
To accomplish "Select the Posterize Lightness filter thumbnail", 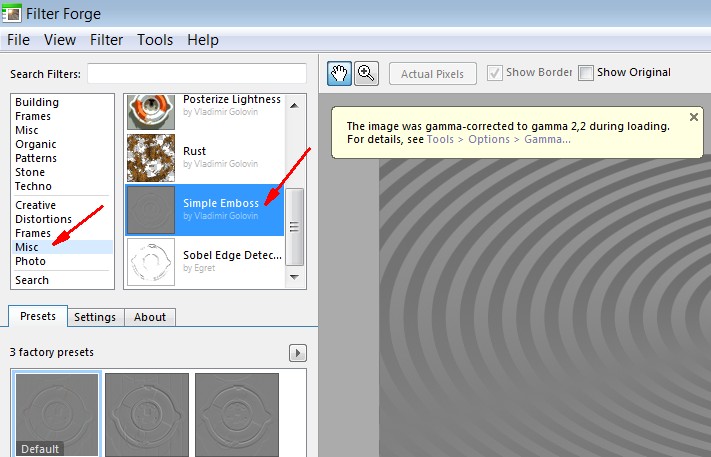I will tap(151, 112).
